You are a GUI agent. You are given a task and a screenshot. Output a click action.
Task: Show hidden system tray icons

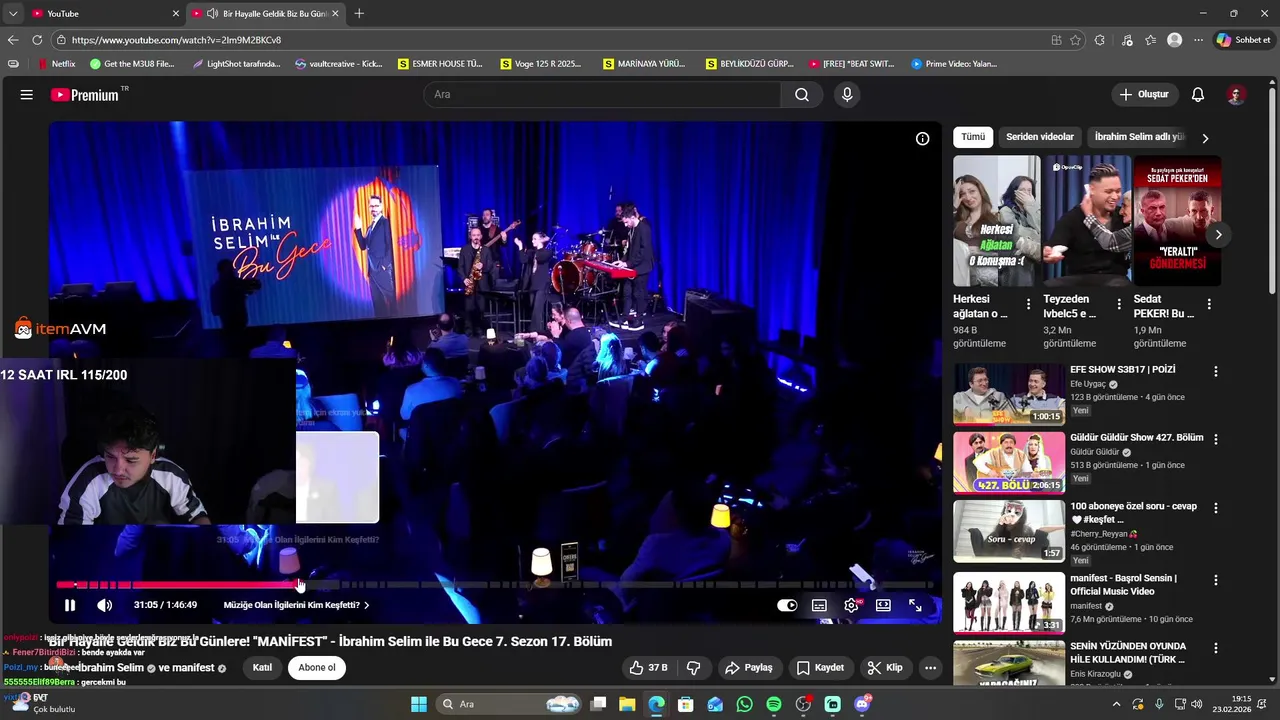click(1117, 704)
